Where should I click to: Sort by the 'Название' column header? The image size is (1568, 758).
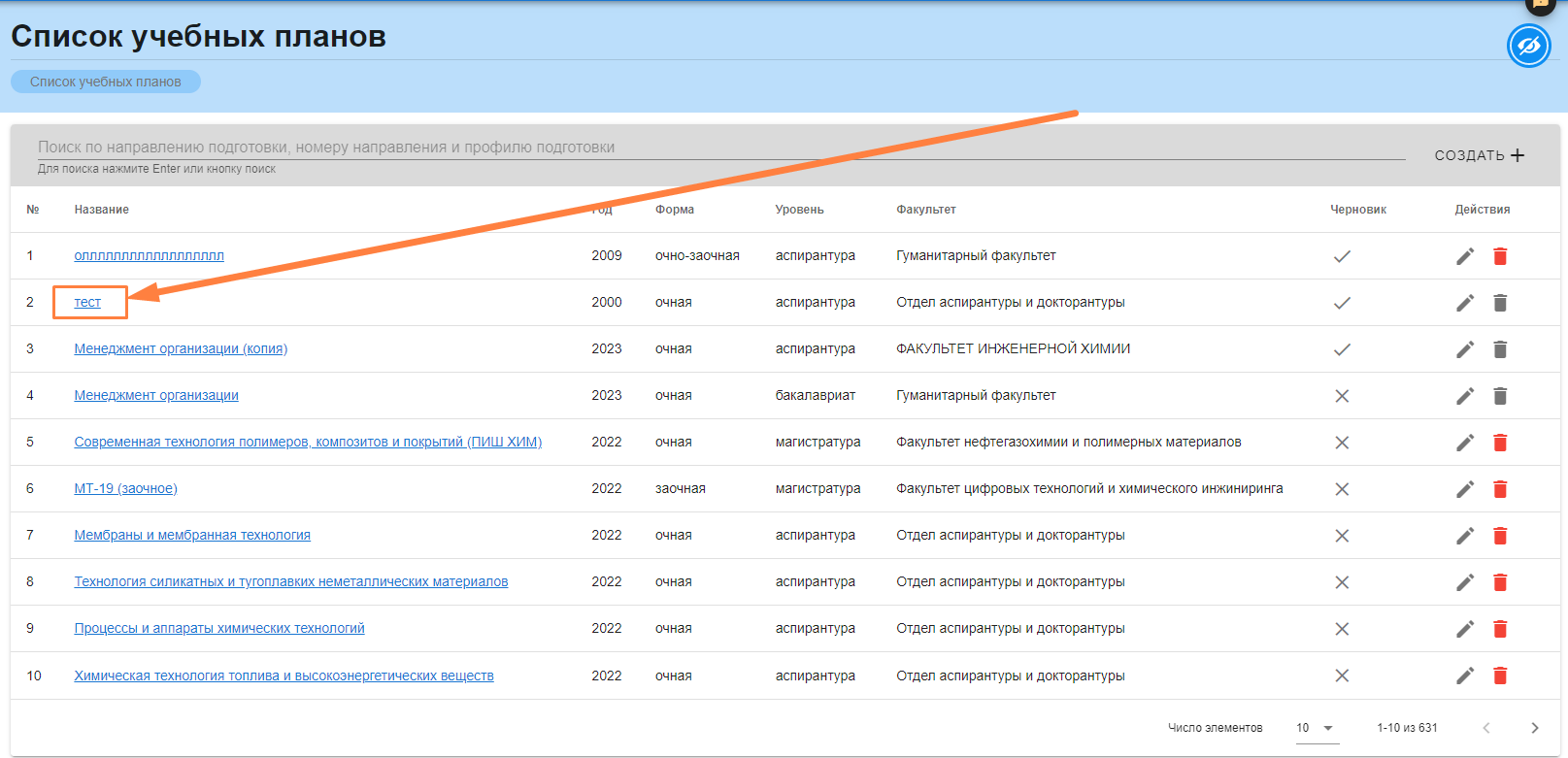(102, 210)
